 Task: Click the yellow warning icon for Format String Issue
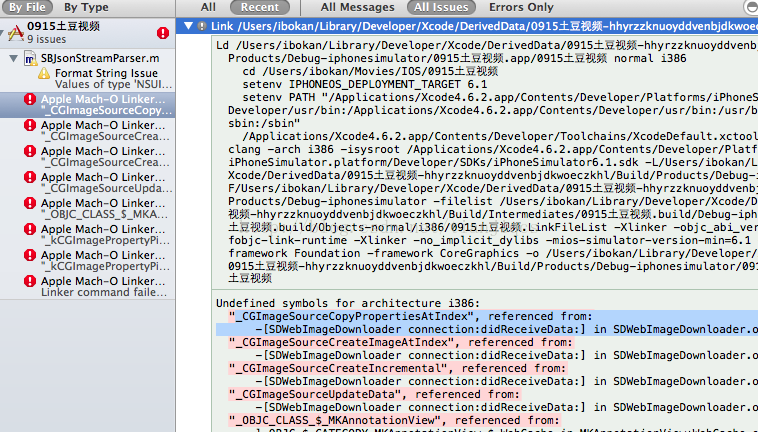(x=44, y=73)
